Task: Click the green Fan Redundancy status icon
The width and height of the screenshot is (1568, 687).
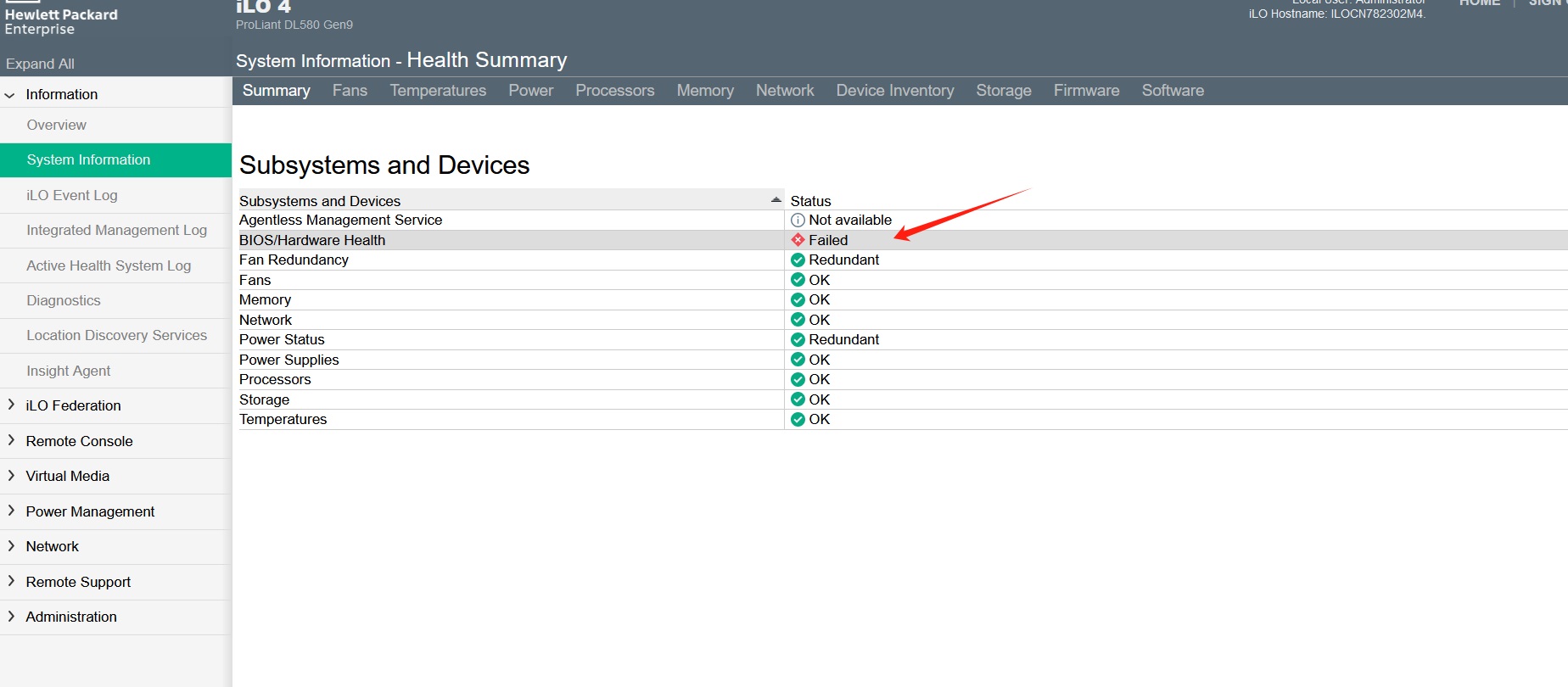Action: coord(798,260)
